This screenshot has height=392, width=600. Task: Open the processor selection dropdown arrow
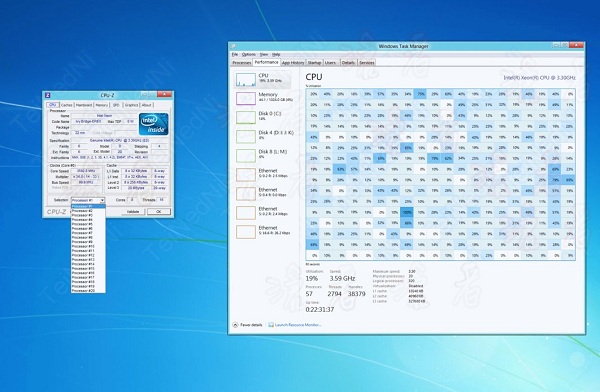[103, 200]
